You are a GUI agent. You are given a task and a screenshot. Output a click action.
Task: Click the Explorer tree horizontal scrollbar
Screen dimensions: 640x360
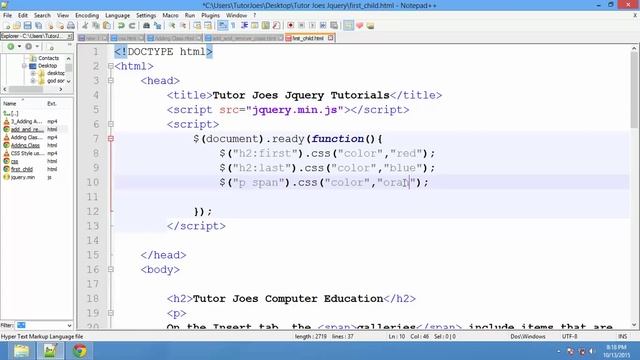click(x=33, y=89)
